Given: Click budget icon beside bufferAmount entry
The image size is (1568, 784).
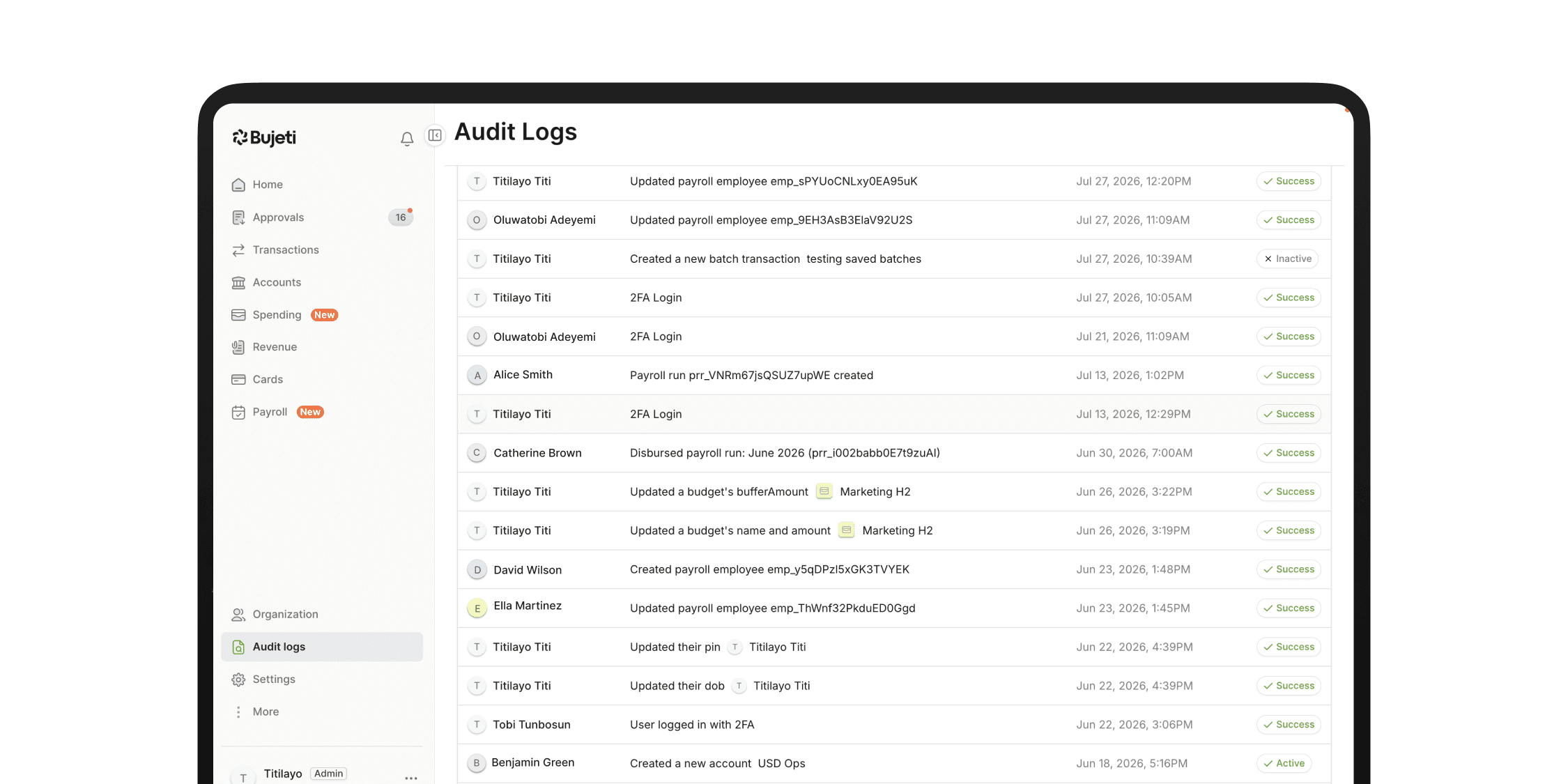Looking at the screenshot, I should click(824, 491).
